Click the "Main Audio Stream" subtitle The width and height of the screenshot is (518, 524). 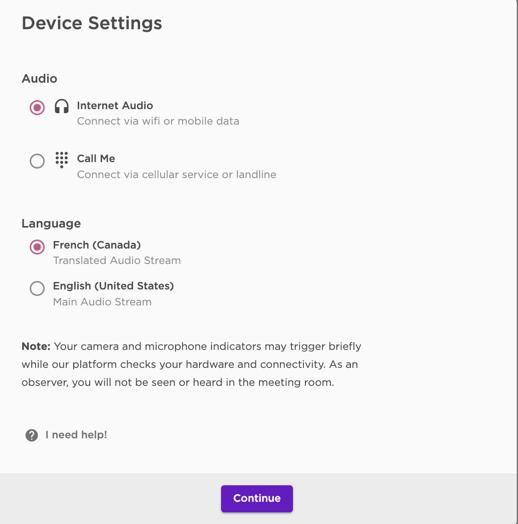click(x=102, y=302)
